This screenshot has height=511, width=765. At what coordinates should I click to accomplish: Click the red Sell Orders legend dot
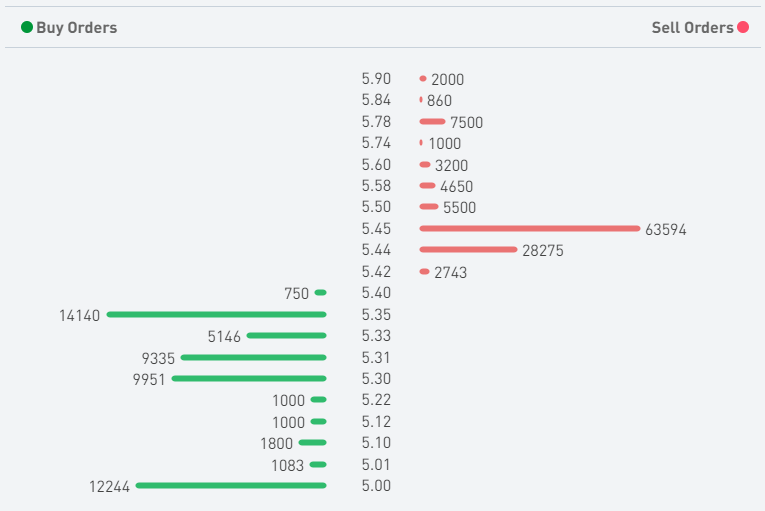click(x=743, y=28)
